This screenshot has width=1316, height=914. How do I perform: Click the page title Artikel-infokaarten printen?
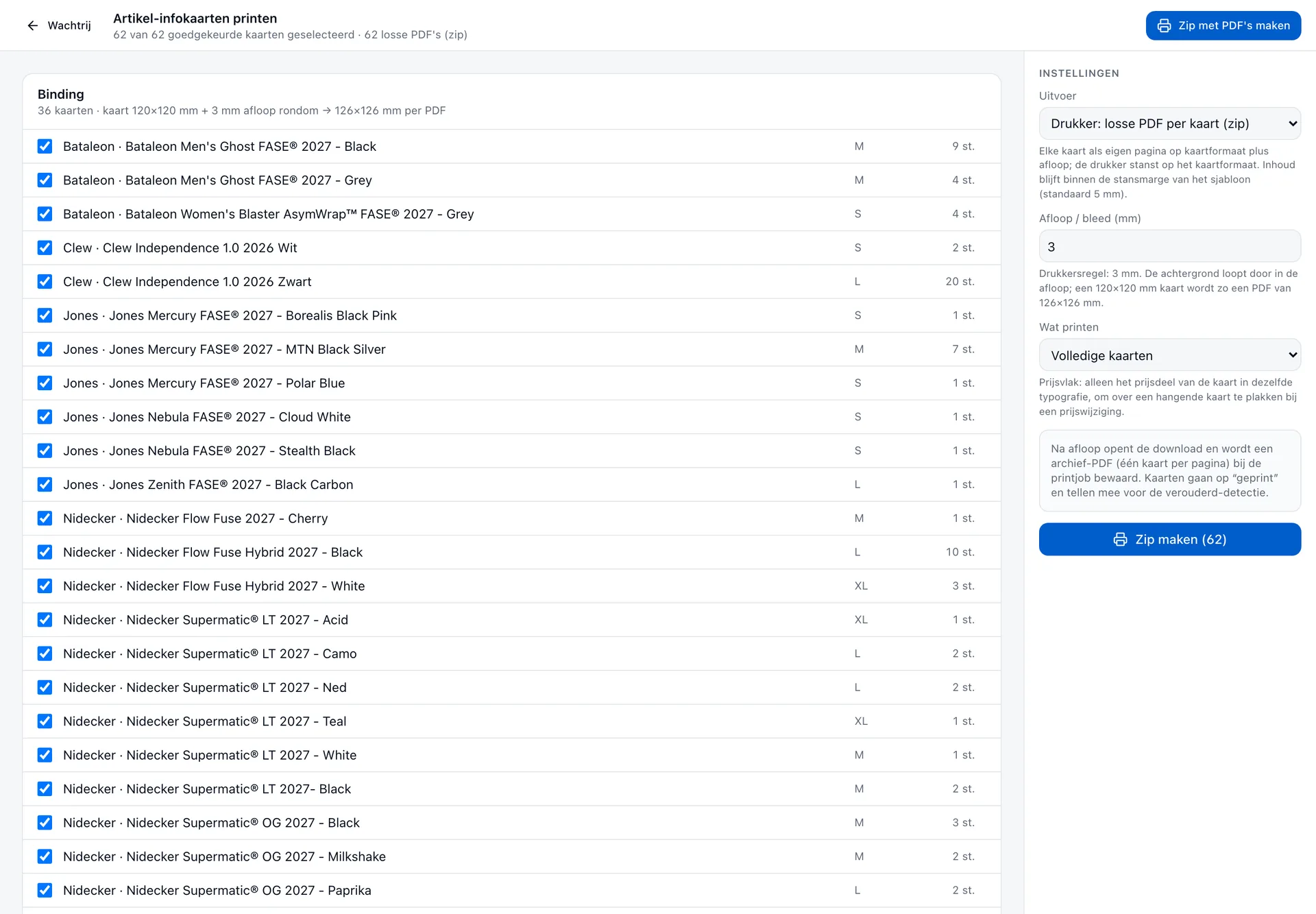point(195,19)
